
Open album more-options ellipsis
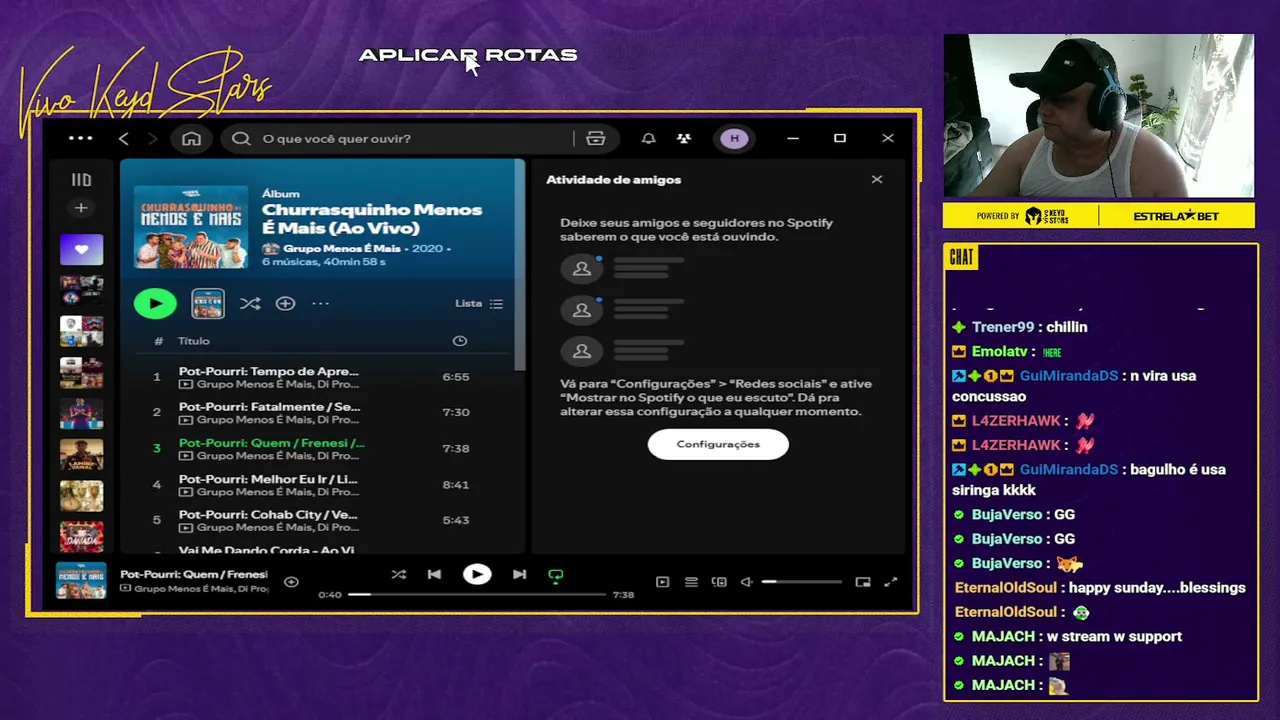pos(320,303)
